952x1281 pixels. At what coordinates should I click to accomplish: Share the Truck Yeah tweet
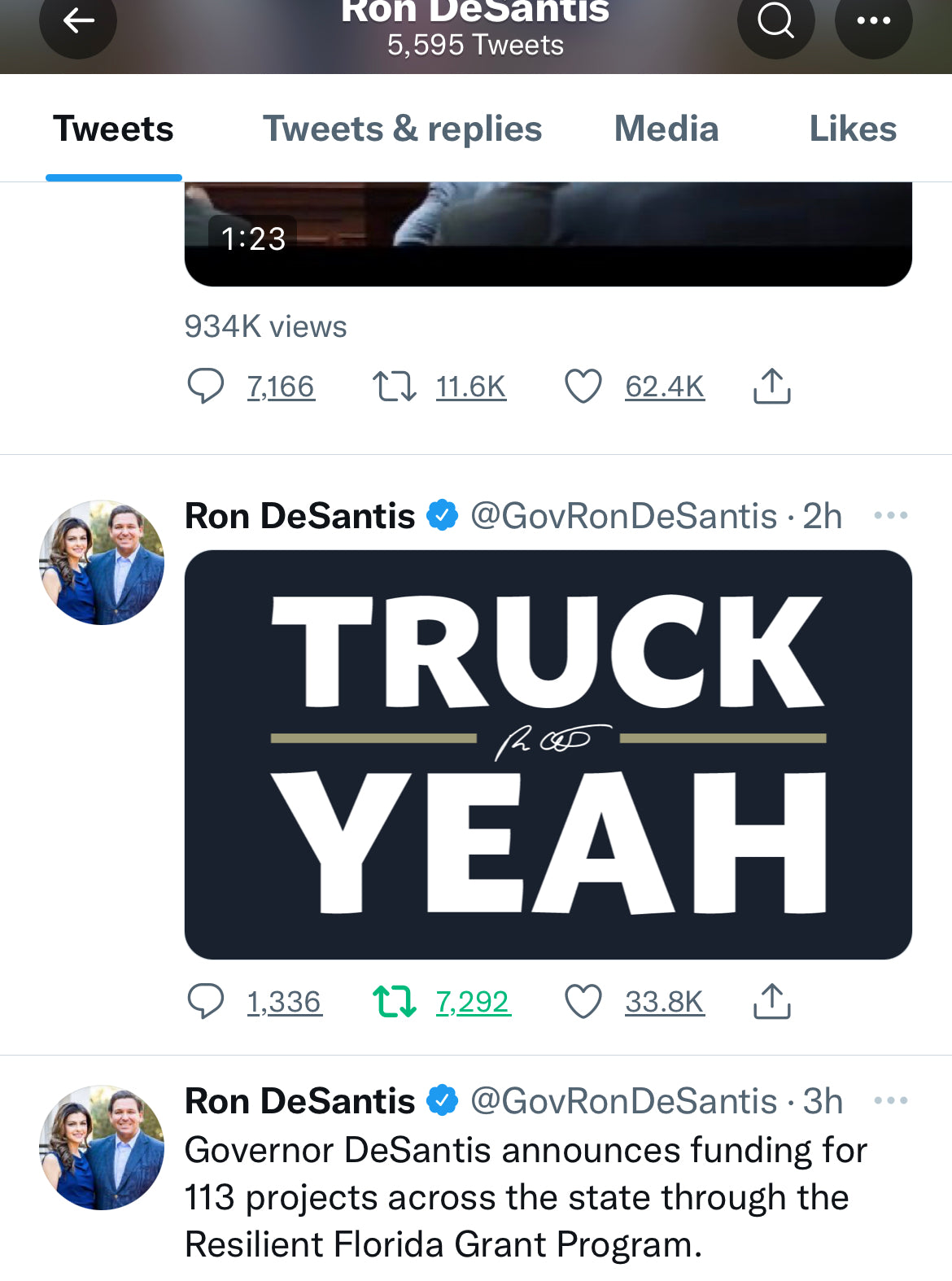pos(771,1001)
